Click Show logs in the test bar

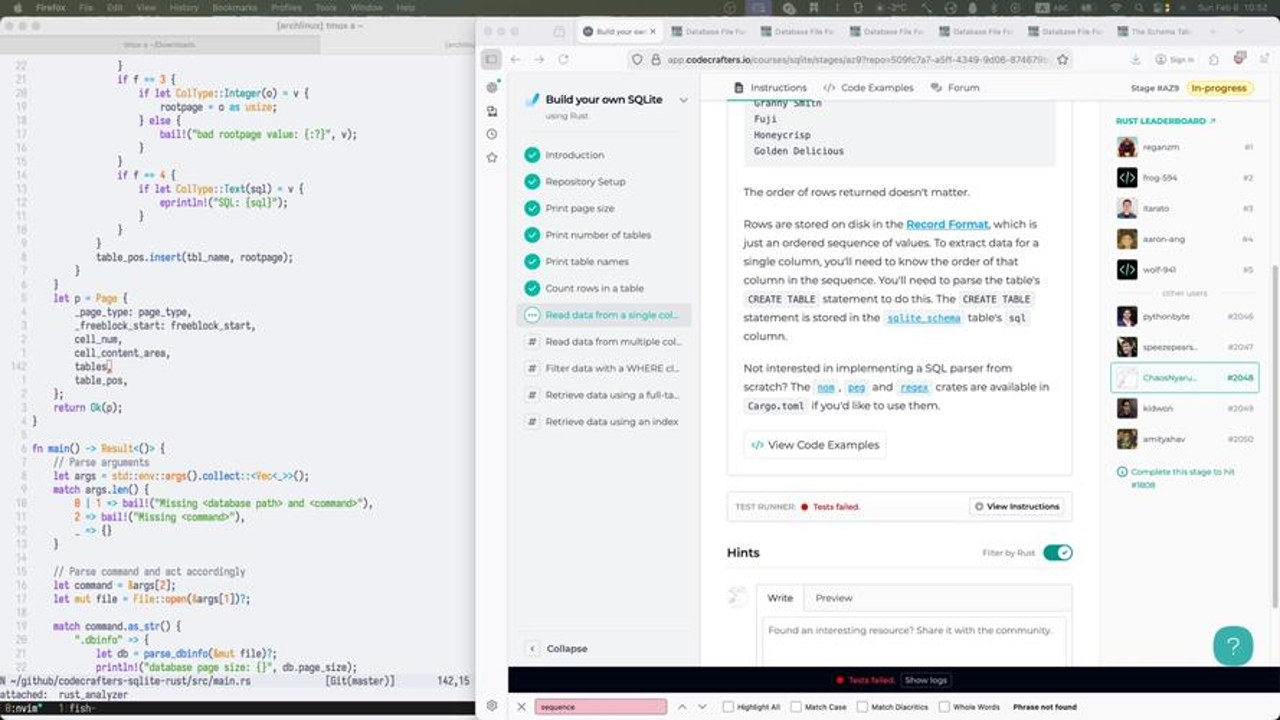tap(925, 680)
